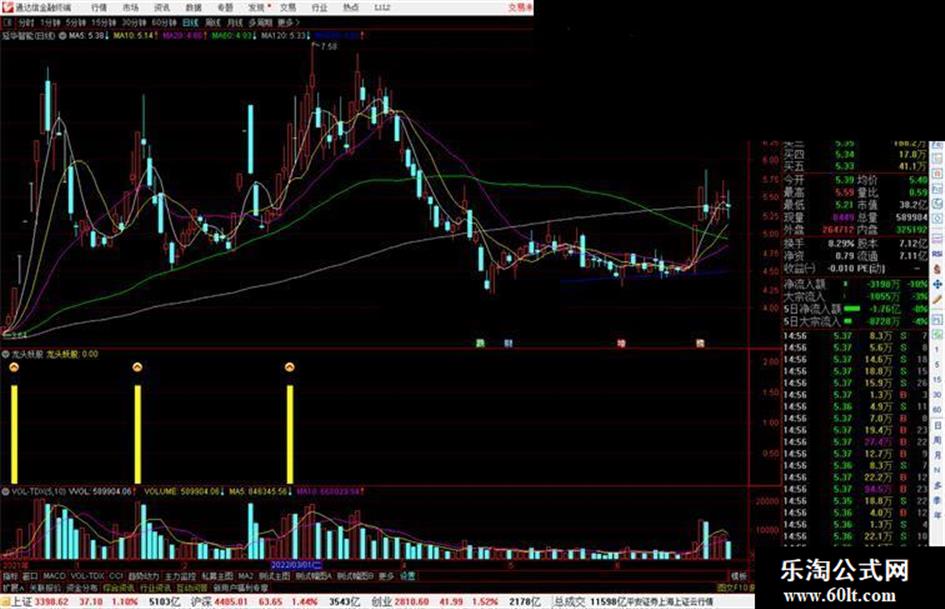Select 日 daily period in right sidebar
The height and width of the screenshot is (609, 945).
(937, 426)
